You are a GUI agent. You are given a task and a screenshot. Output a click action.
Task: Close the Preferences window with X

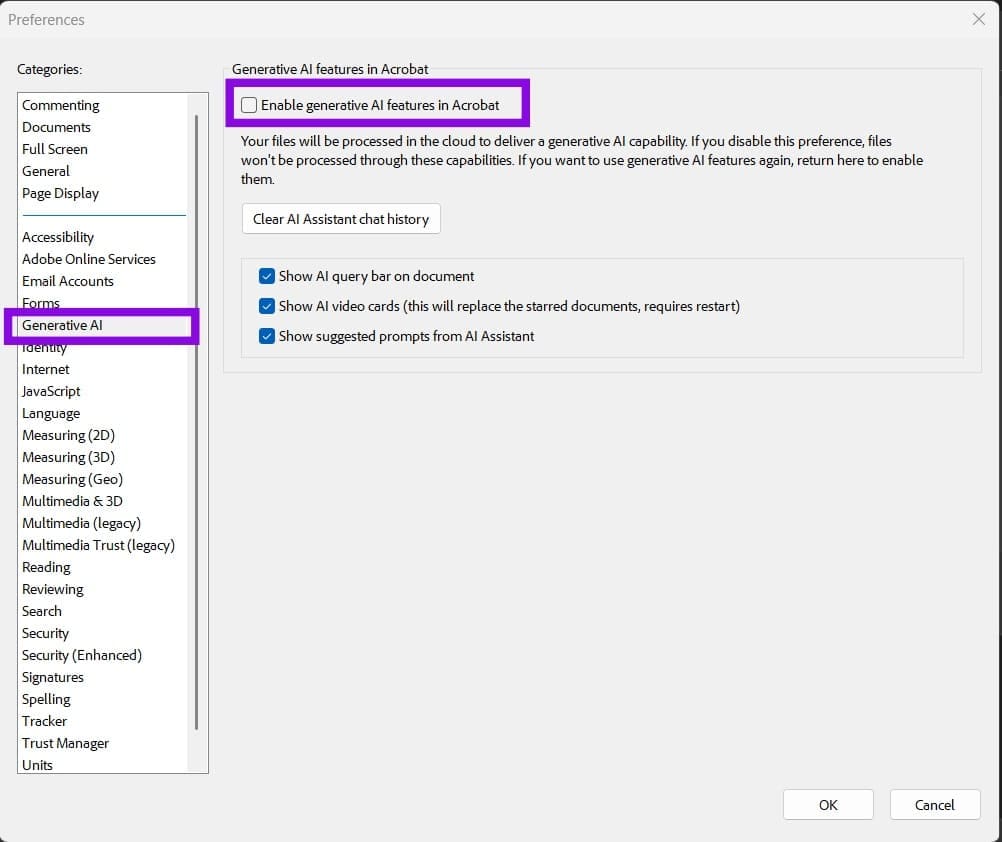(x=978, y=19)
